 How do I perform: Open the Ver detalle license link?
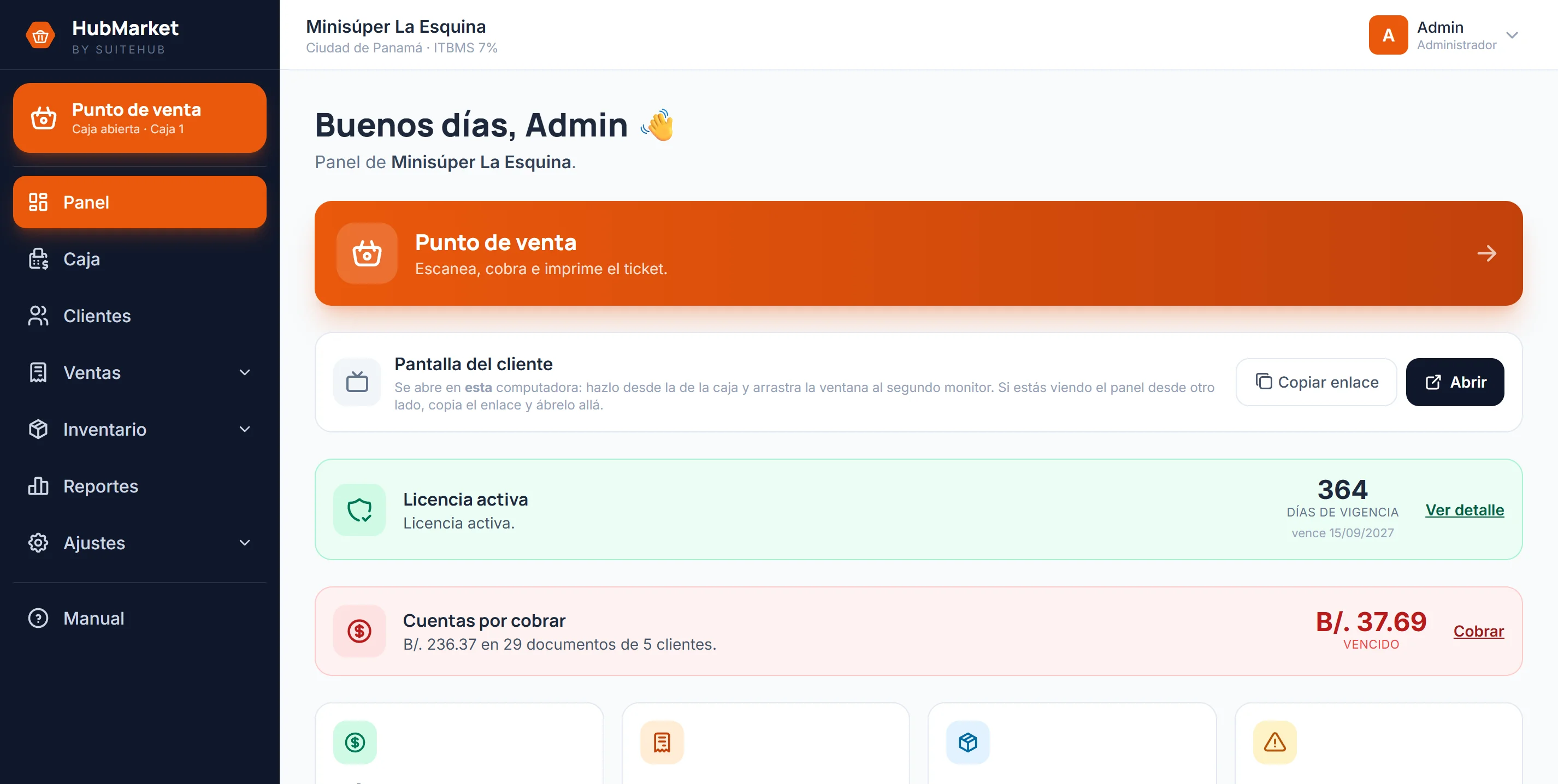(x=1465, y=511)
